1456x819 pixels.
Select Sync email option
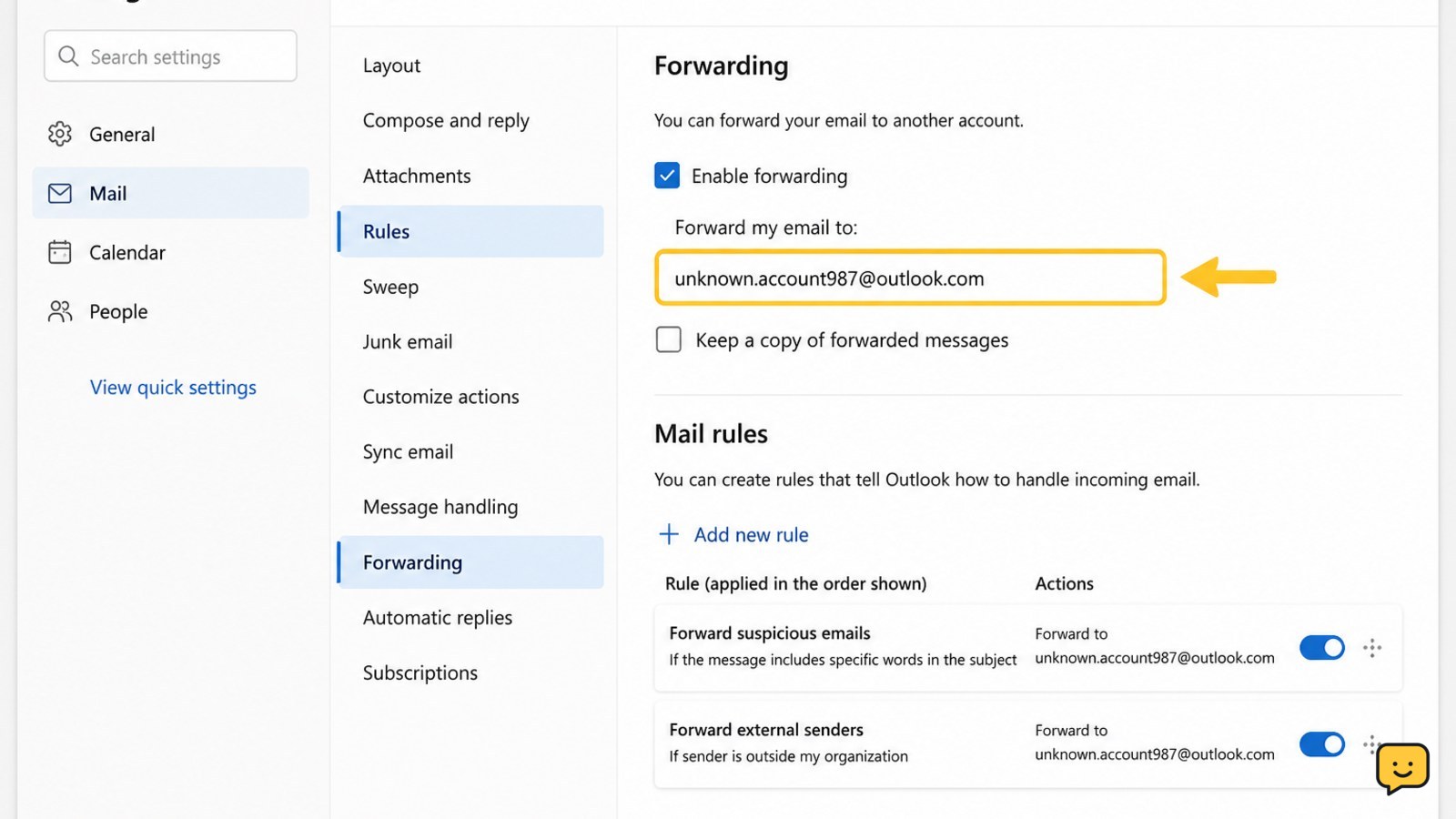(x=408, y=452)
